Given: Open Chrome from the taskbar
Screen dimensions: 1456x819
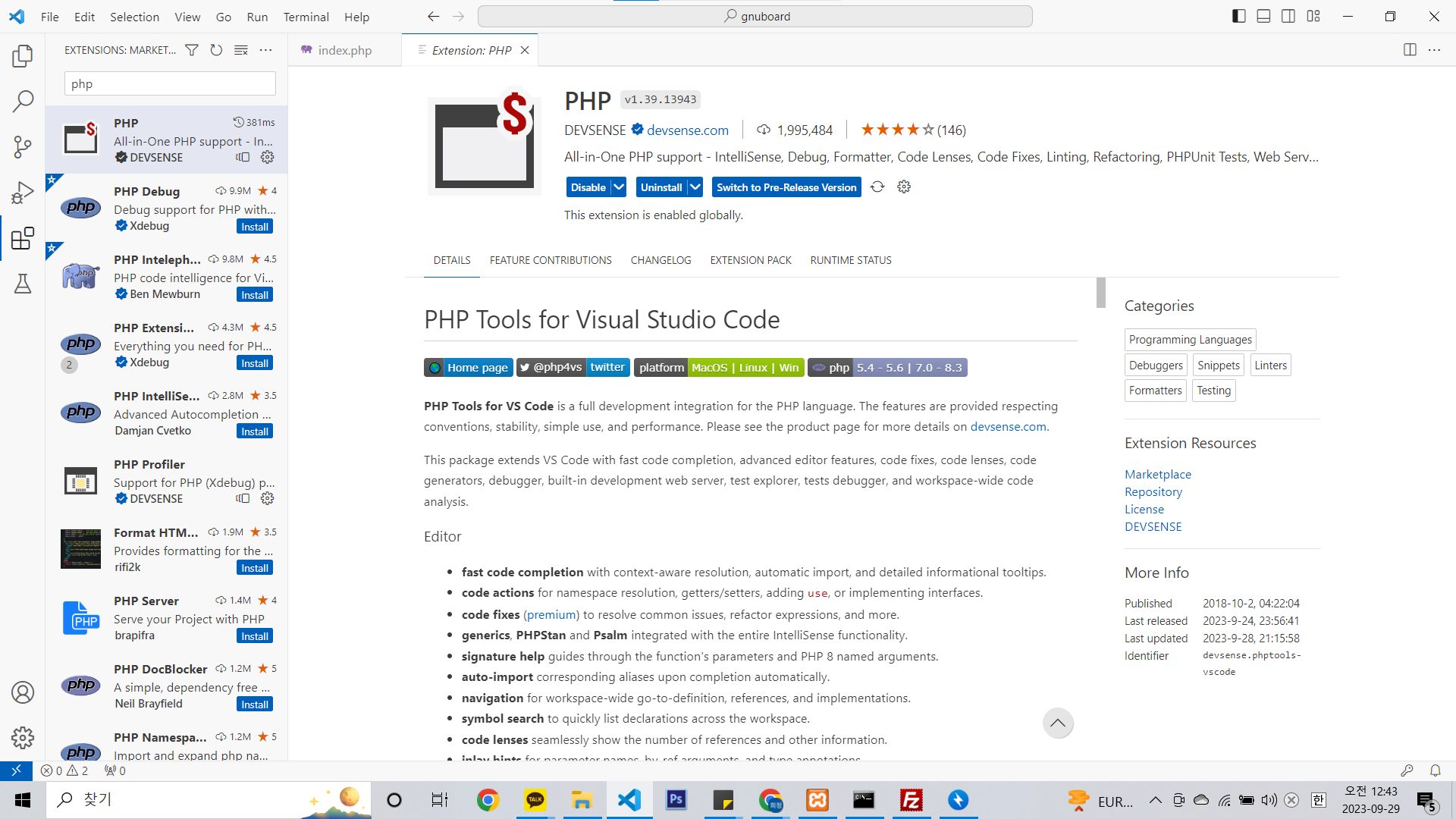Looking at the screenshot, I should pyautogui.click(x=488, y=800).
